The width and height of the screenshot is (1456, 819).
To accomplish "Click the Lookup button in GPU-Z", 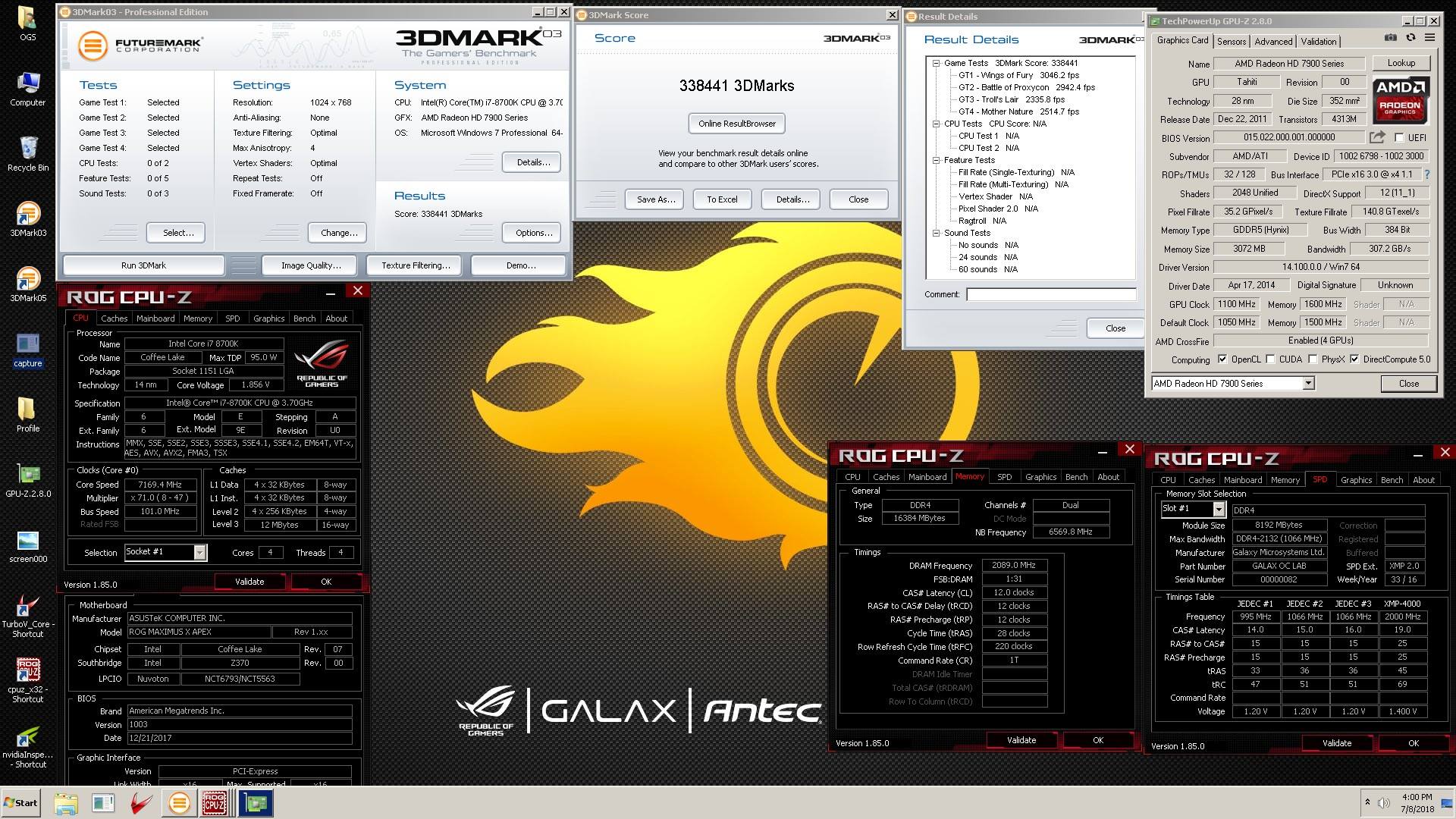I will 1401,64.
